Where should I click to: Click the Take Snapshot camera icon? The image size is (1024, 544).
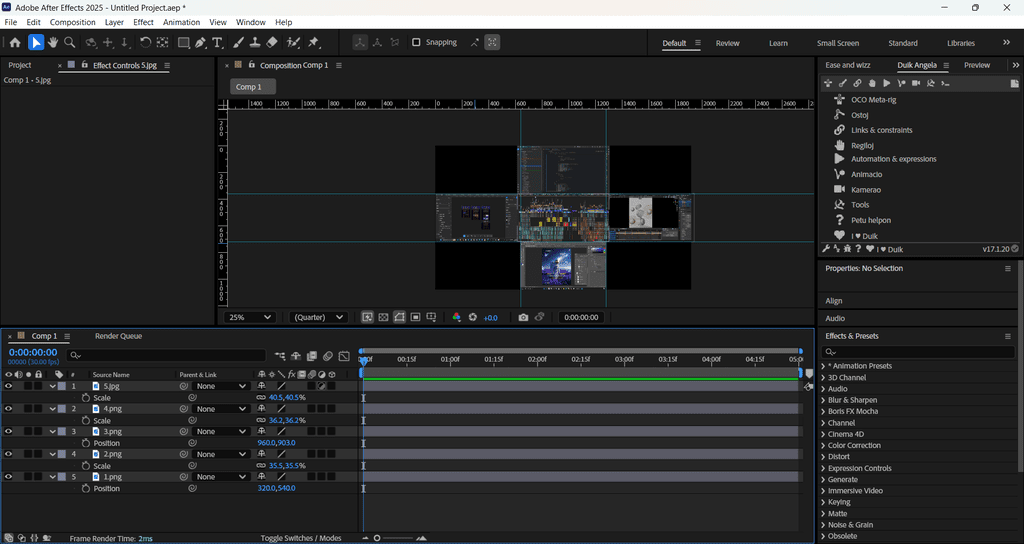pyautogui.click(x=523, y=317)
